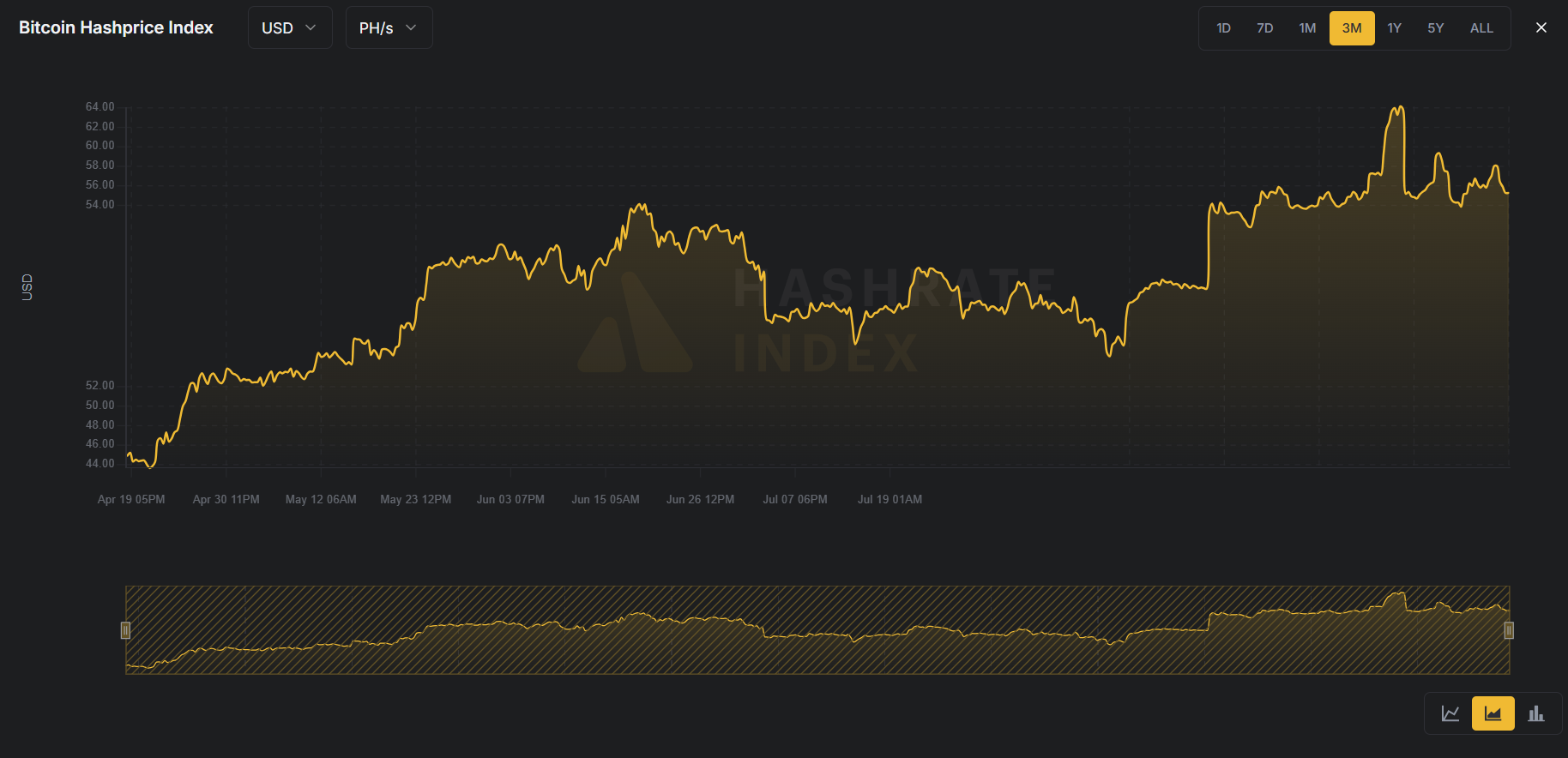Select the area chart view icon
Image resolution: width=1568 pixels, height=758 pixels.
tap(1493, 713)
